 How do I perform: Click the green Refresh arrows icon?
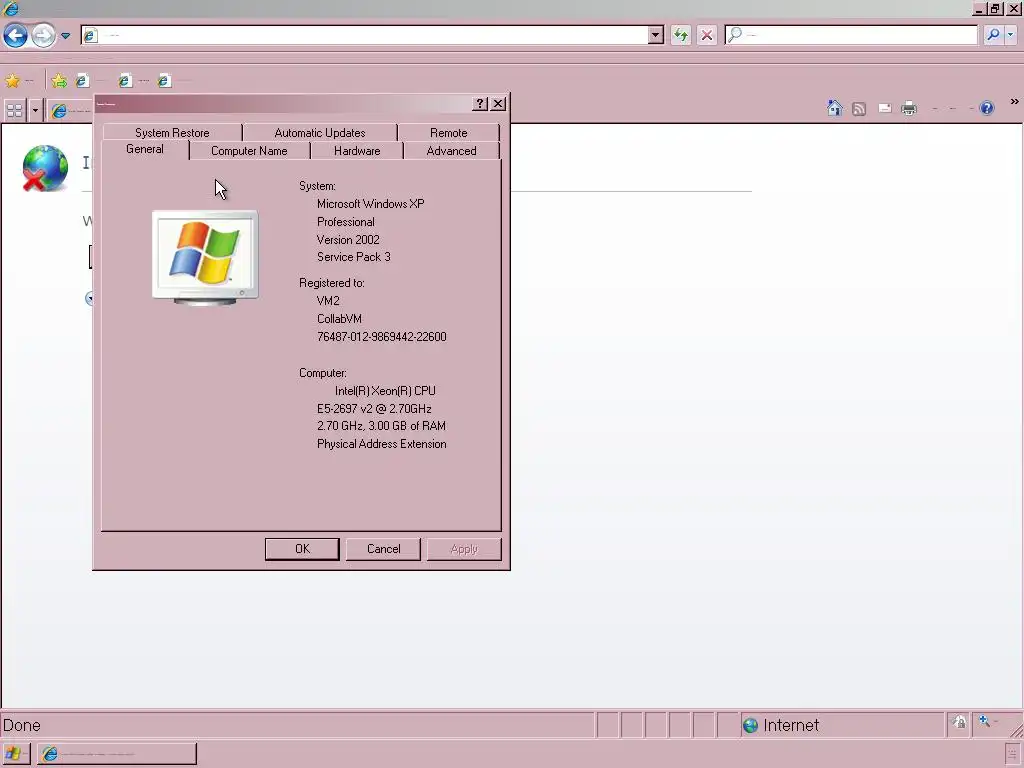(681, 35)
